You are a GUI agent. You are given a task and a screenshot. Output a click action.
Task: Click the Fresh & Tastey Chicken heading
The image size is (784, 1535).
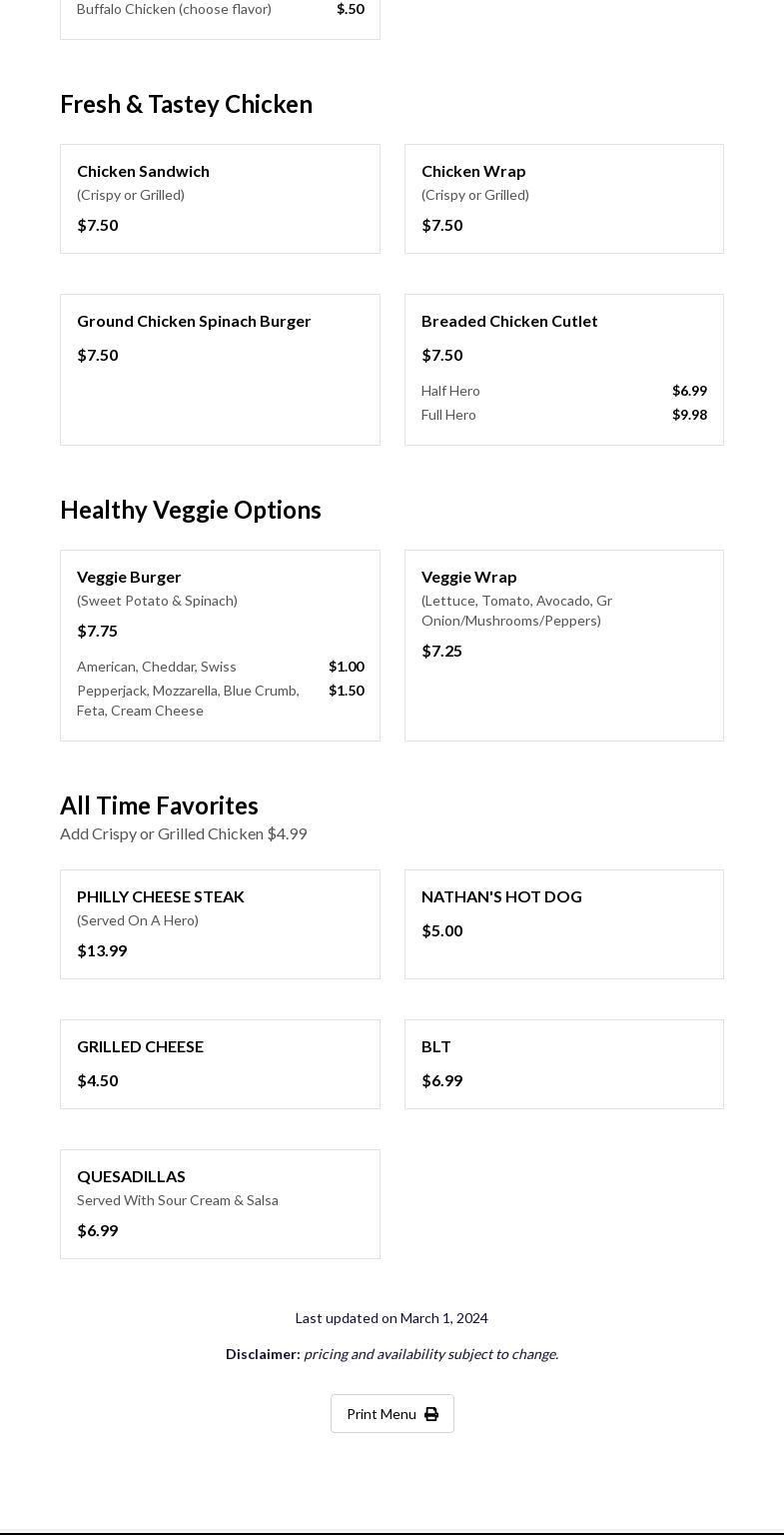click(186, 104)
